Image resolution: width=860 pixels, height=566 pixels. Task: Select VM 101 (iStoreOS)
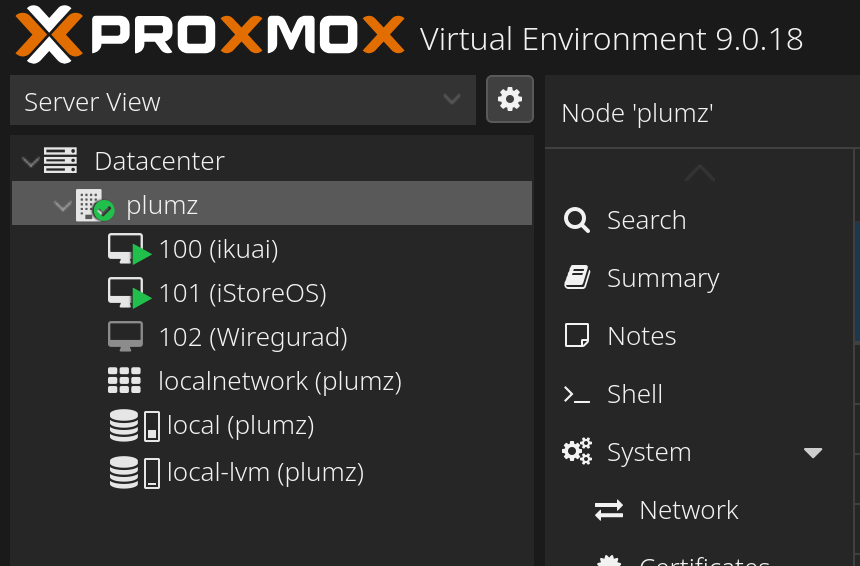(x=242, y=293)
